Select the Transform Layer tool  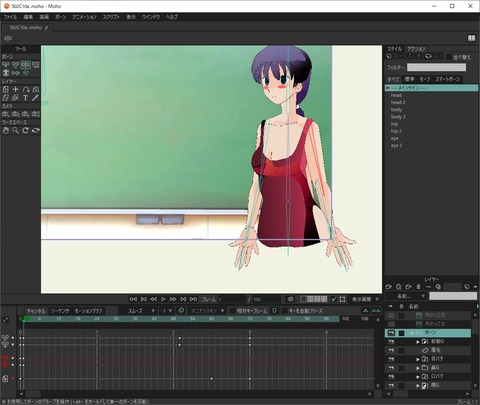coord(6,89)
